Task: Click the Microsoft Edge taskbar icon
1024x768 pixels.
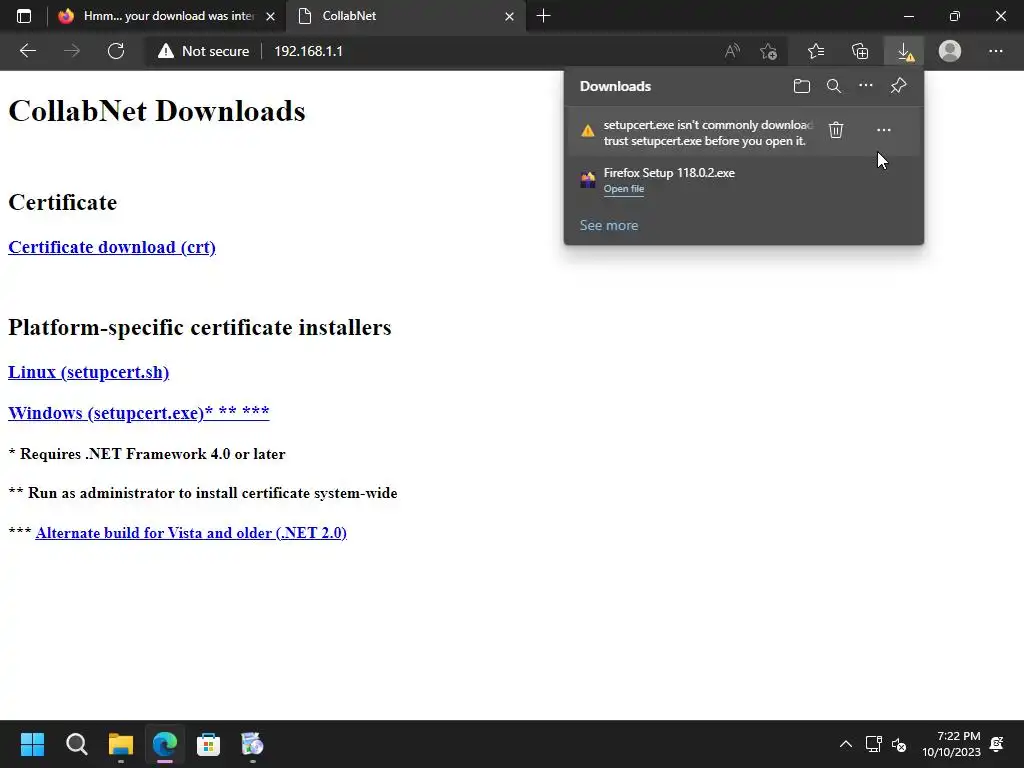Action: coord(165,744)
